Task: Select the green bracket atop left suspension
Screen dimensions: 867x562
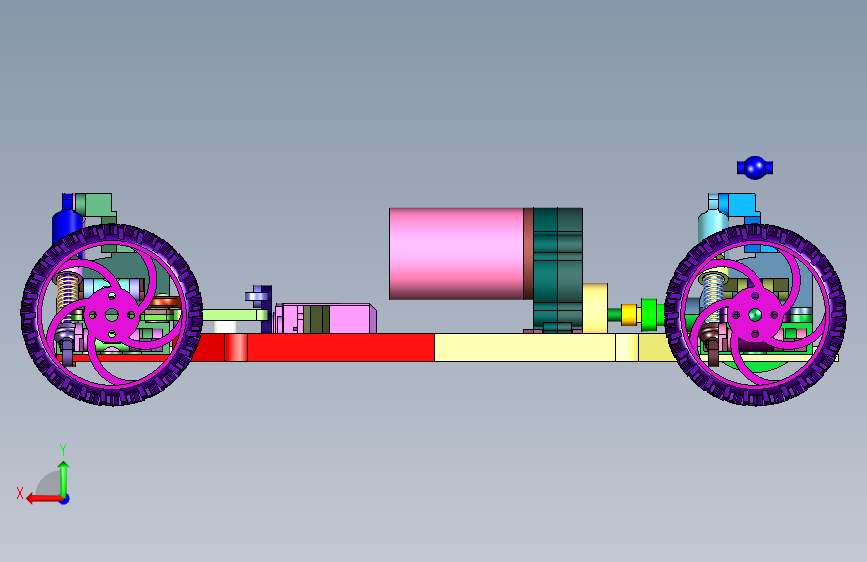Action: (x=95, y=206)
